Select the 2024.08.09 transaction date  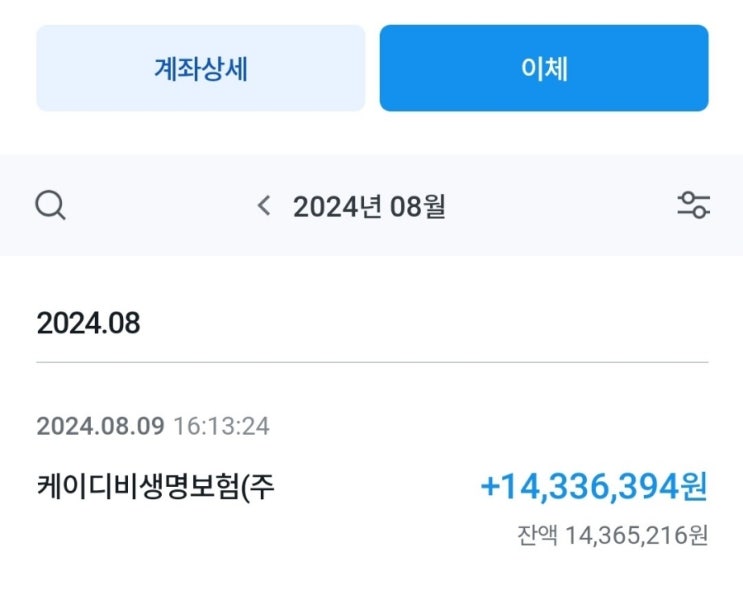100,426
